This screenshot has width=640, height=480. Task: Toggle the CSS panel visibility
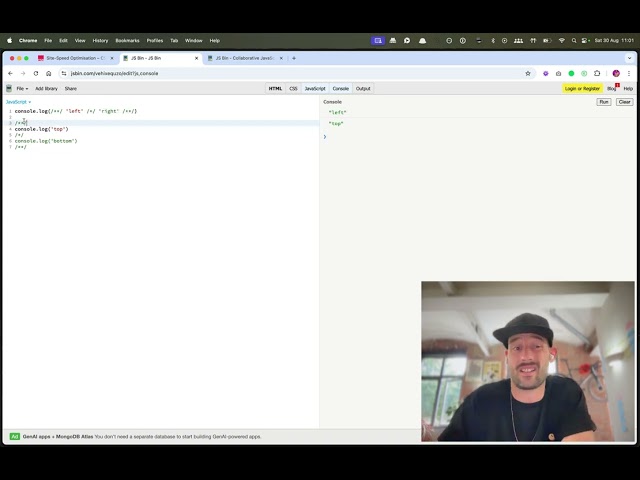[293, 88]
